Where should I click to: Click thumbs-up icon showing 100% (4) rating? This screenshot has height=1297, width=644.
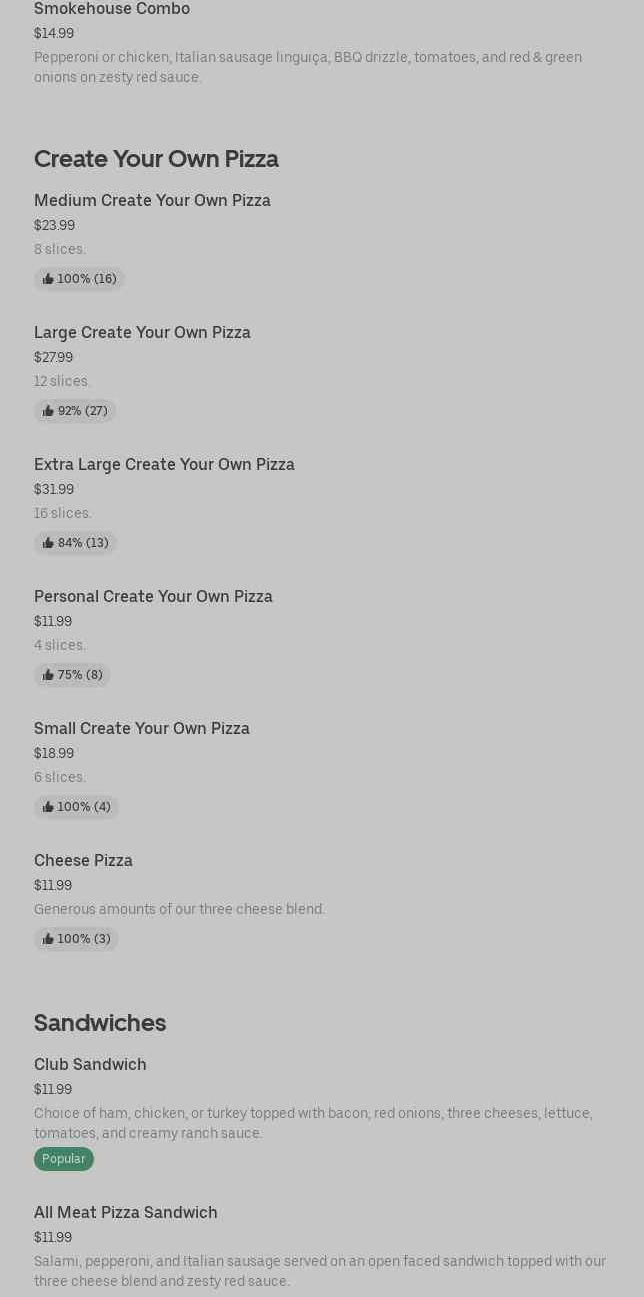(x=48, y=807)
